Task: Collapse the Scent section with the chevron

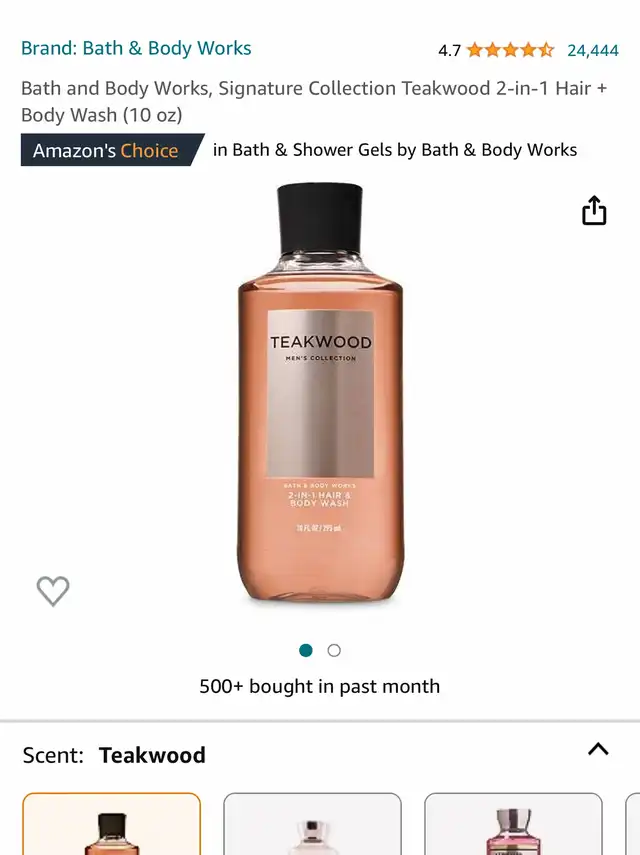Action: [598, 749]
